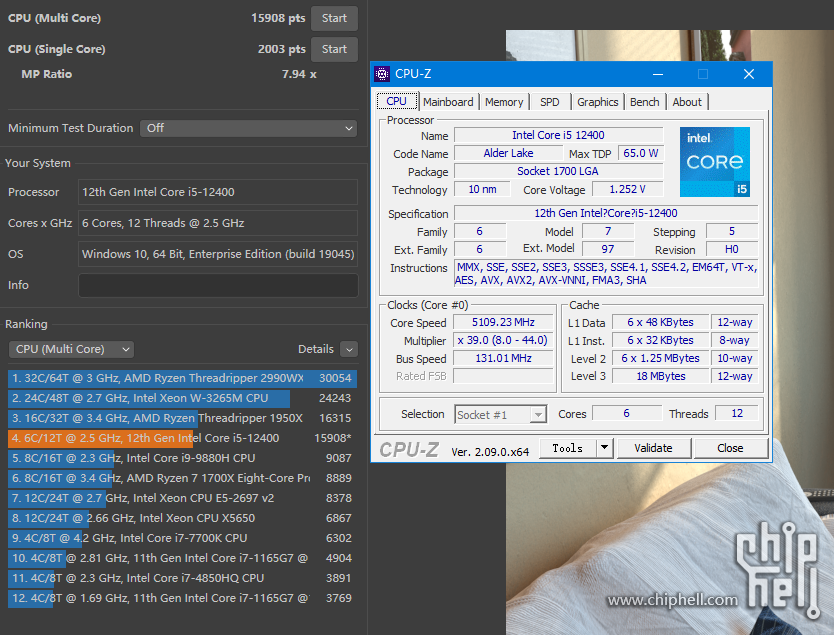Click the Level 2 value 6 x 1.25 MBytes

(661, 358)
